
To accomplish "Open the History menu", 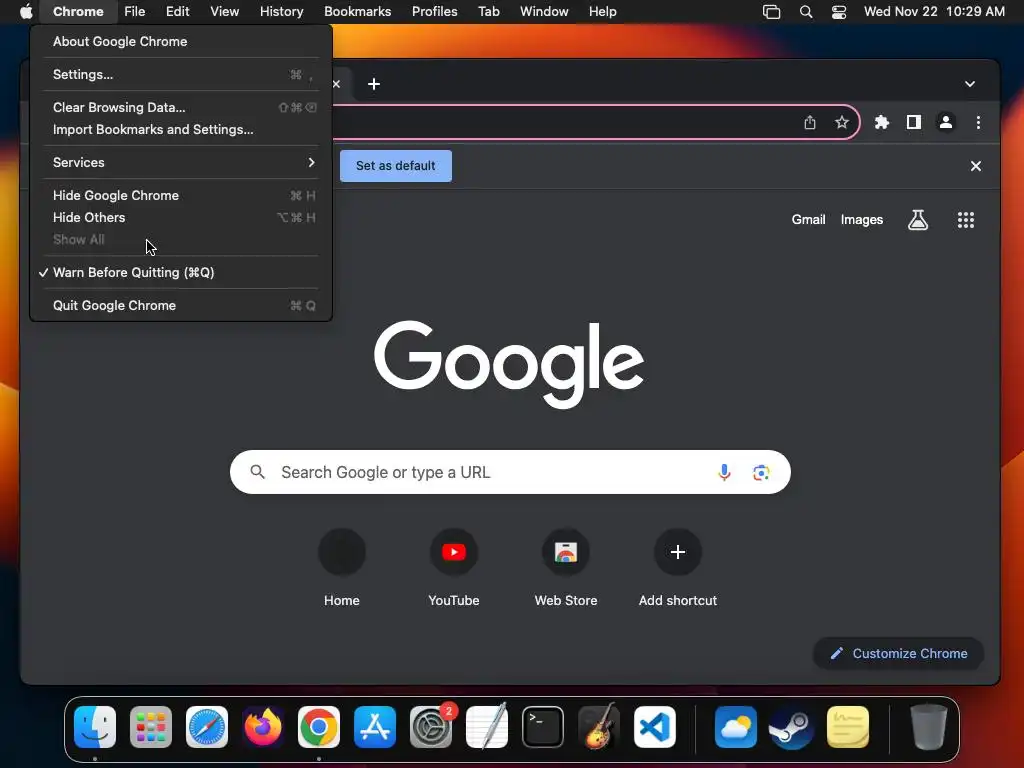I will tap(281, 12).
